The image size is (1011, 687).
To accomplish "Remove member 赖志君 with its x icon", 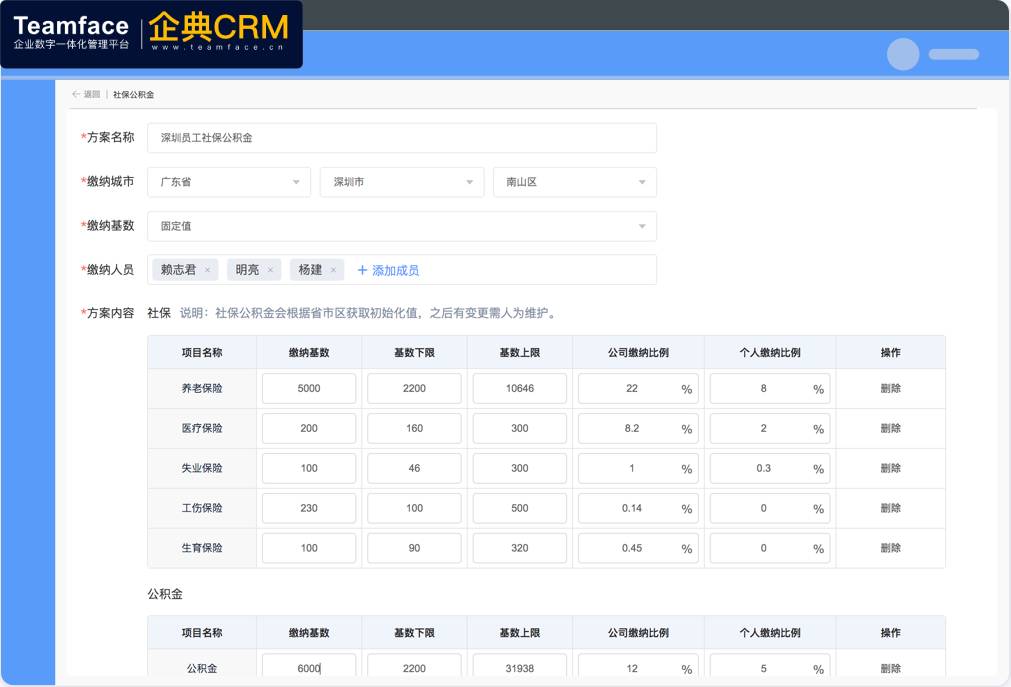I will point(208,270).
